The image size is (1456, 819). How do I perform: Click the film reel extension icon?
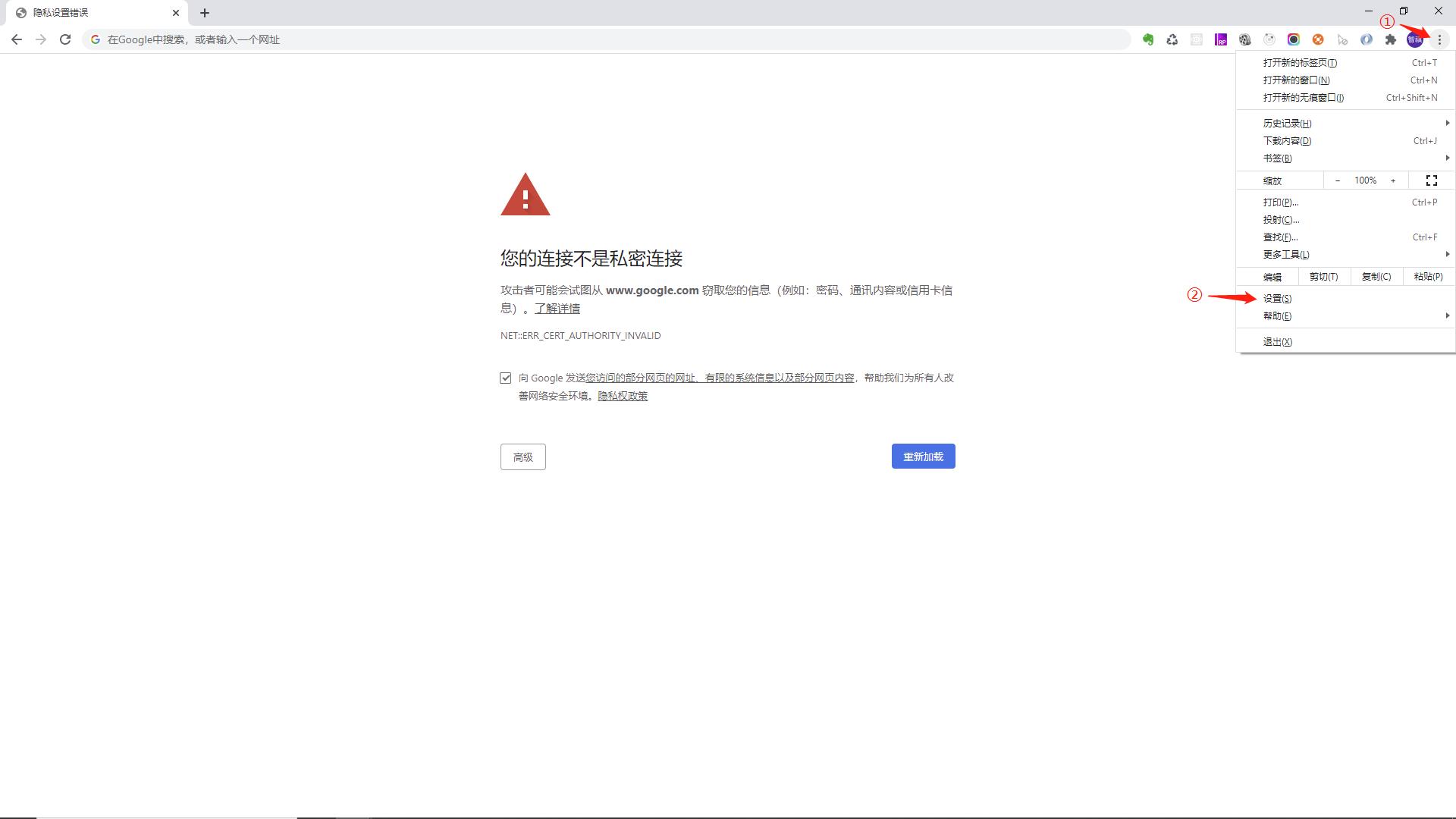1245,39
